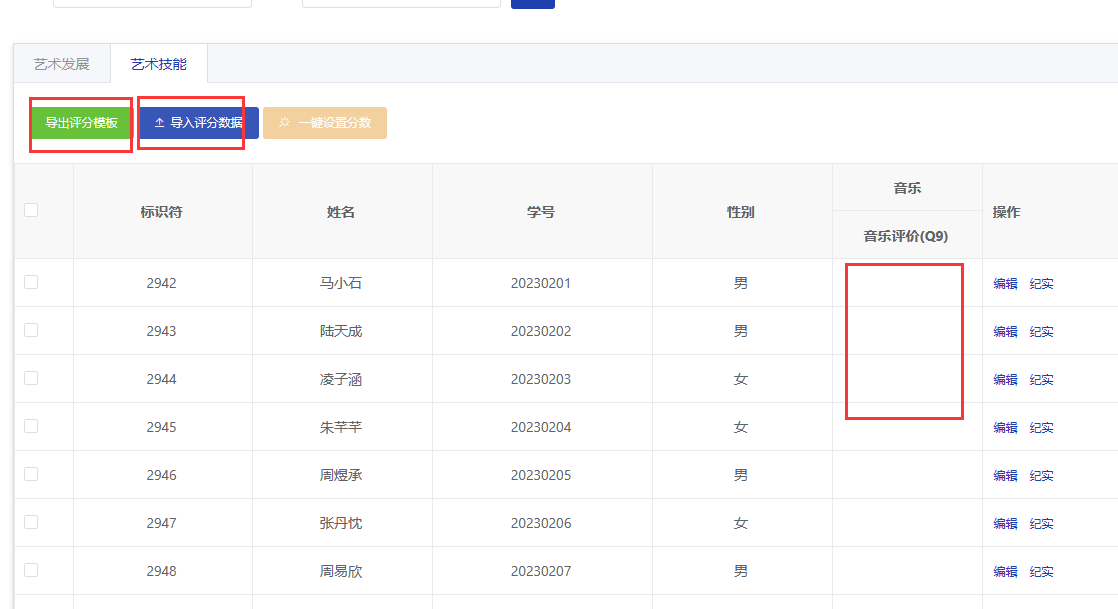Image resolution: width=1118 pixels, height=609 pixels.
Task: Click 纪实 for 凌子涵
Action: tap(1041, 379)
